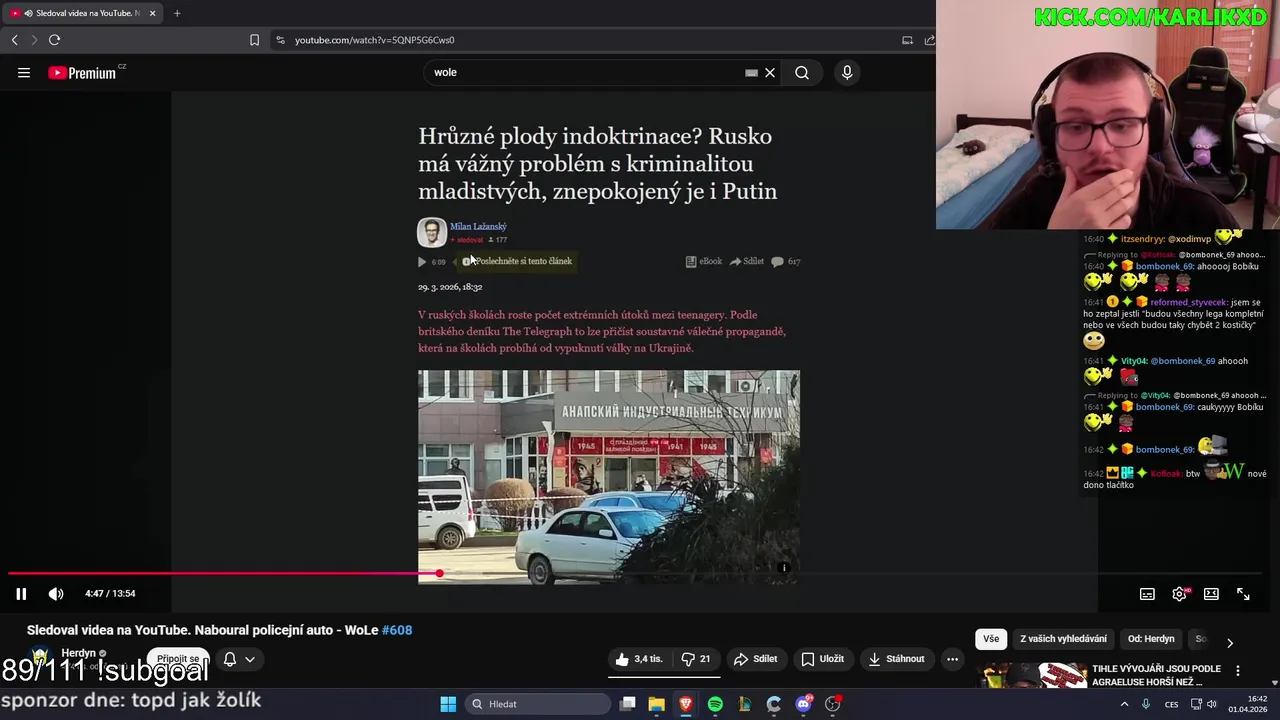This screenshot has height=720, width=1280.
Task: Close the YouTube browser tab
Action: click(153, 13)
